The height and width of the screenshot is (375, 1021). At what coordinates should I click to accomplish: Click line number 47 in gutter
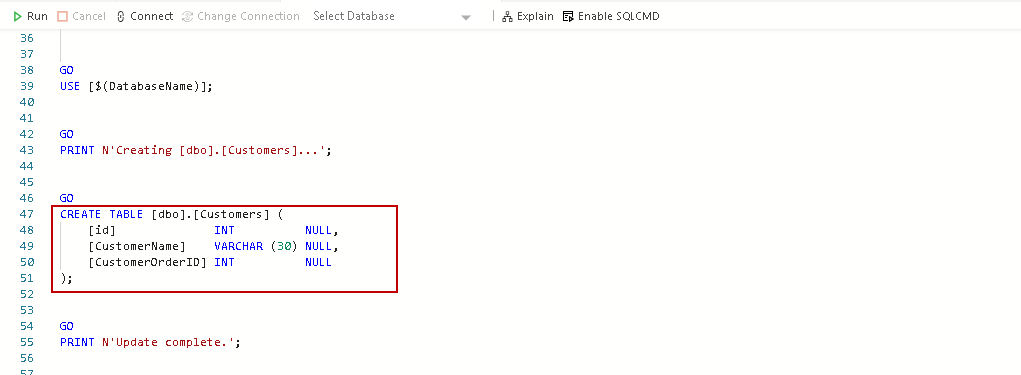point(27,214)
